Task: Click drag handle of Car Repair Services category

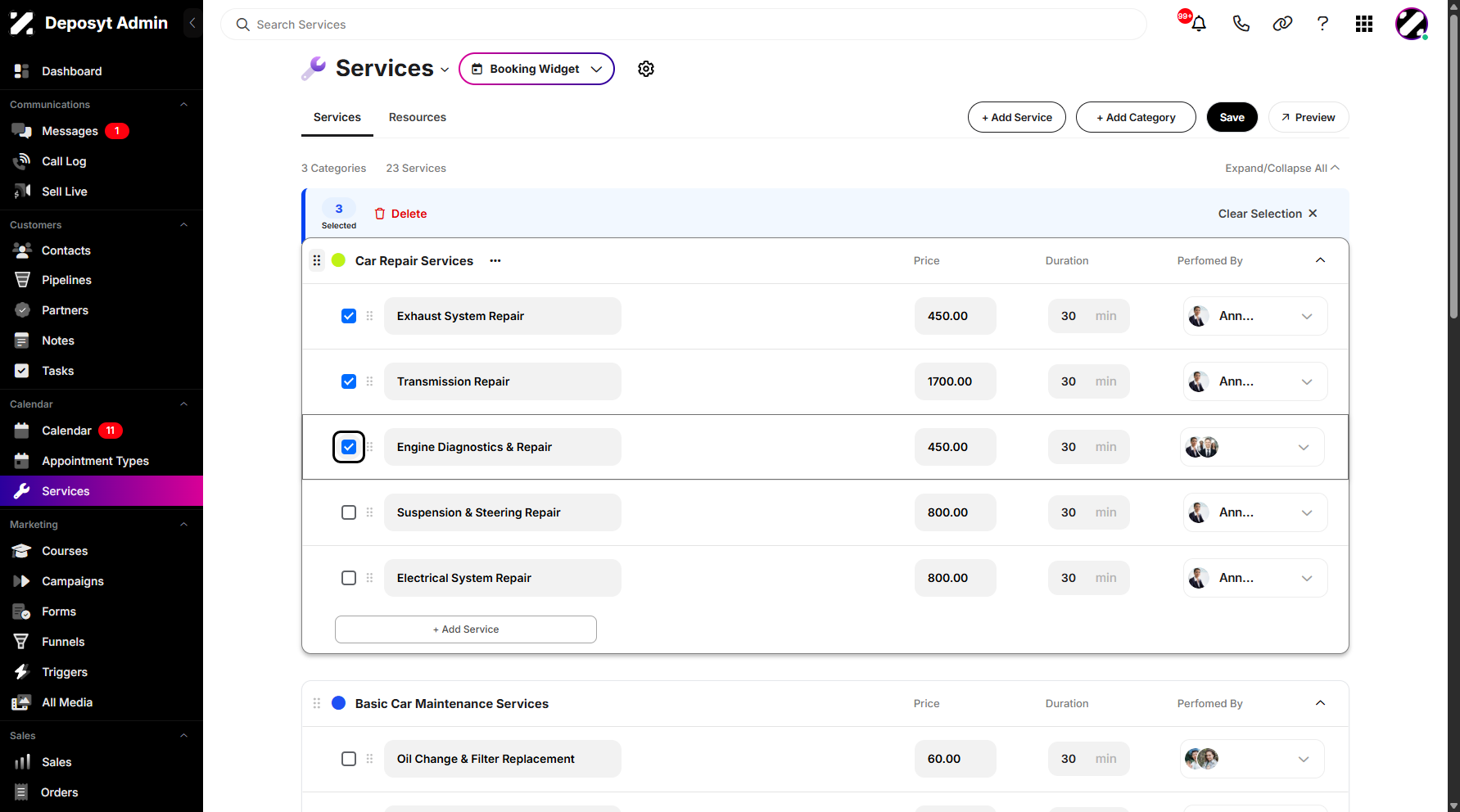Action: 317,261
